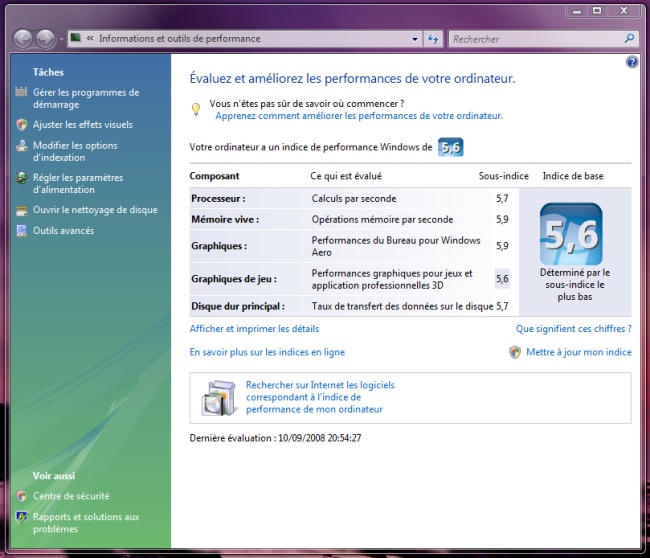The image size is (650, 558).
Task: Click the Tâches heading in sidebar
Action: (x=48, y=72)
